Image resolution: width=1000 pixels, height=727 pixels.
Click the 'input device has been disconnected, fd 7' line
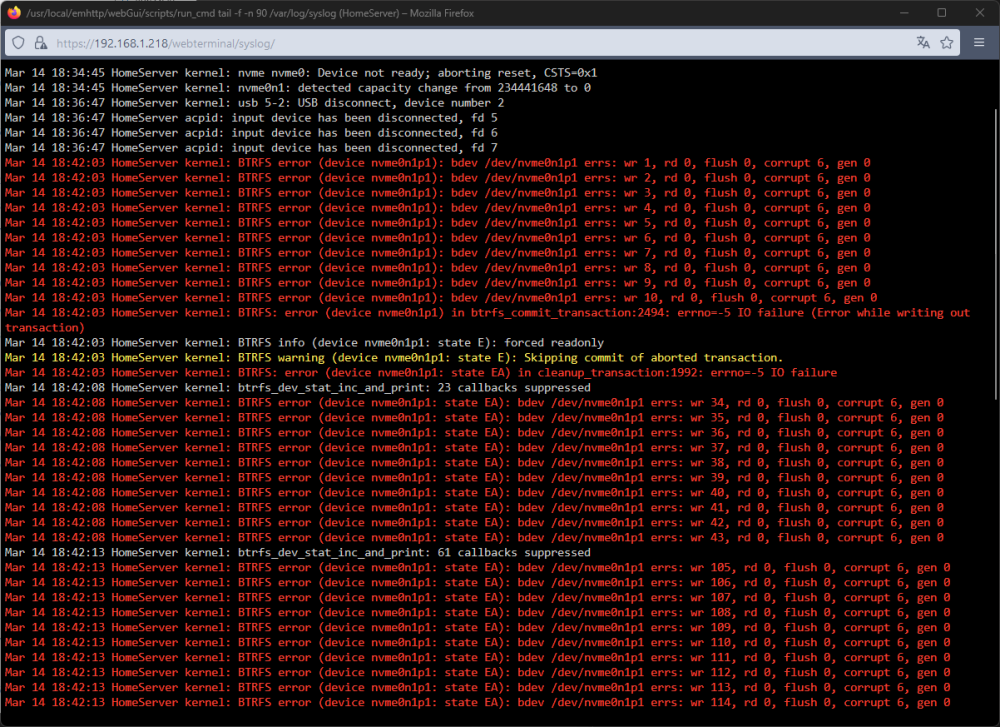(251, 148)
